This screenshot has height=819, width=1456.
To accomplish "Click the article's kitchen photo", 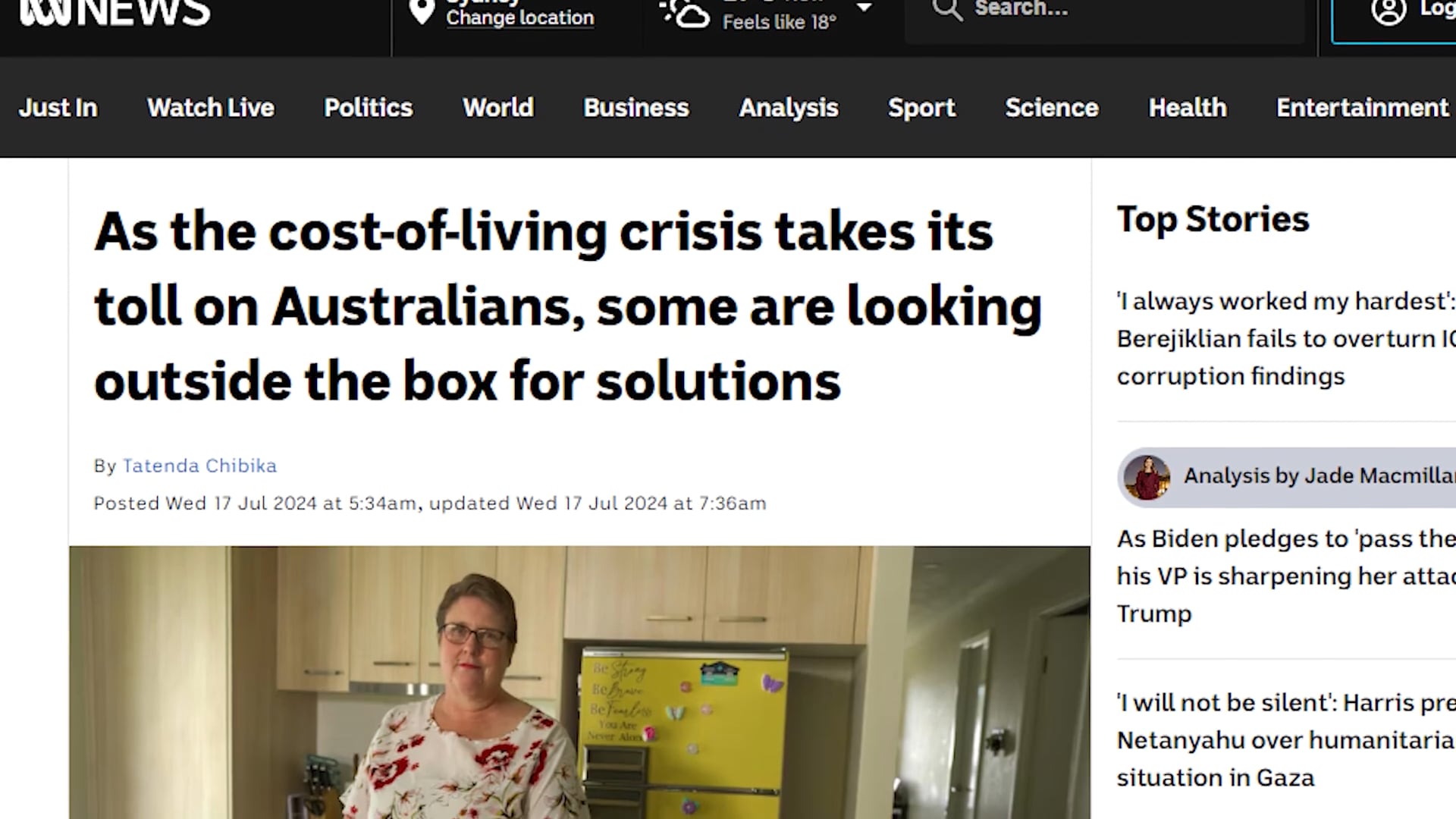I will tap(579, 682).
